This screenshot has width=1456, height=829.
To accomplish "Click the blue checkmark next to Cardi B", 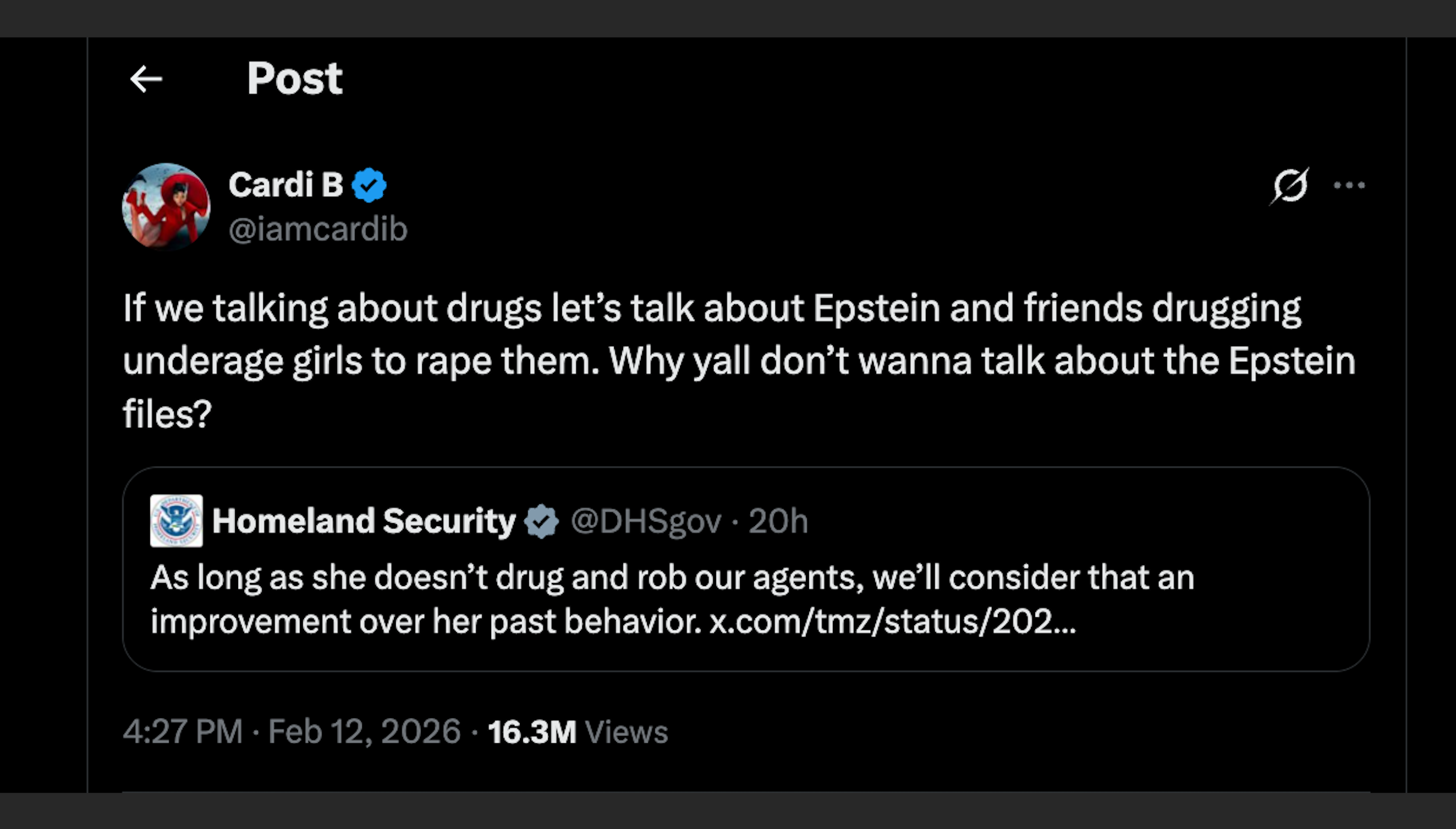I will [x=371, y=184].
